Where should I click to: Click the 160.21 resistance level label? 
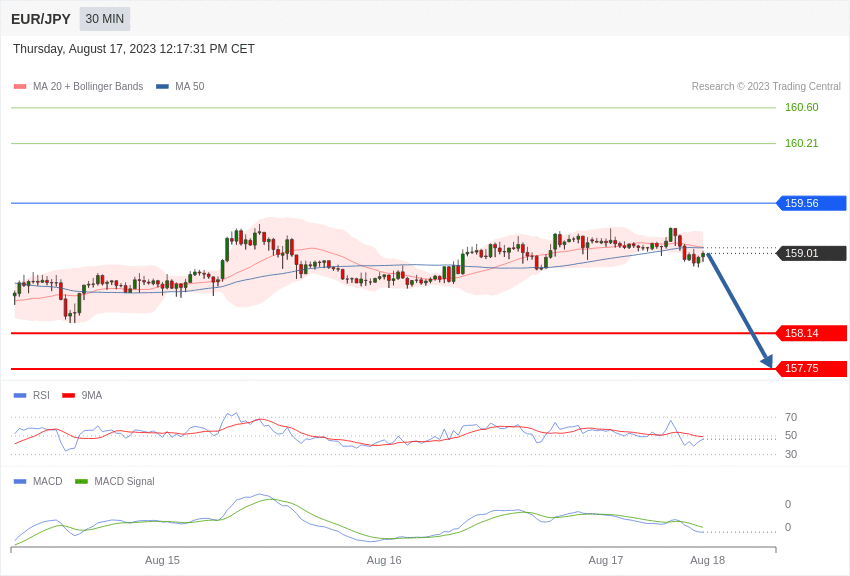[802, 143]
